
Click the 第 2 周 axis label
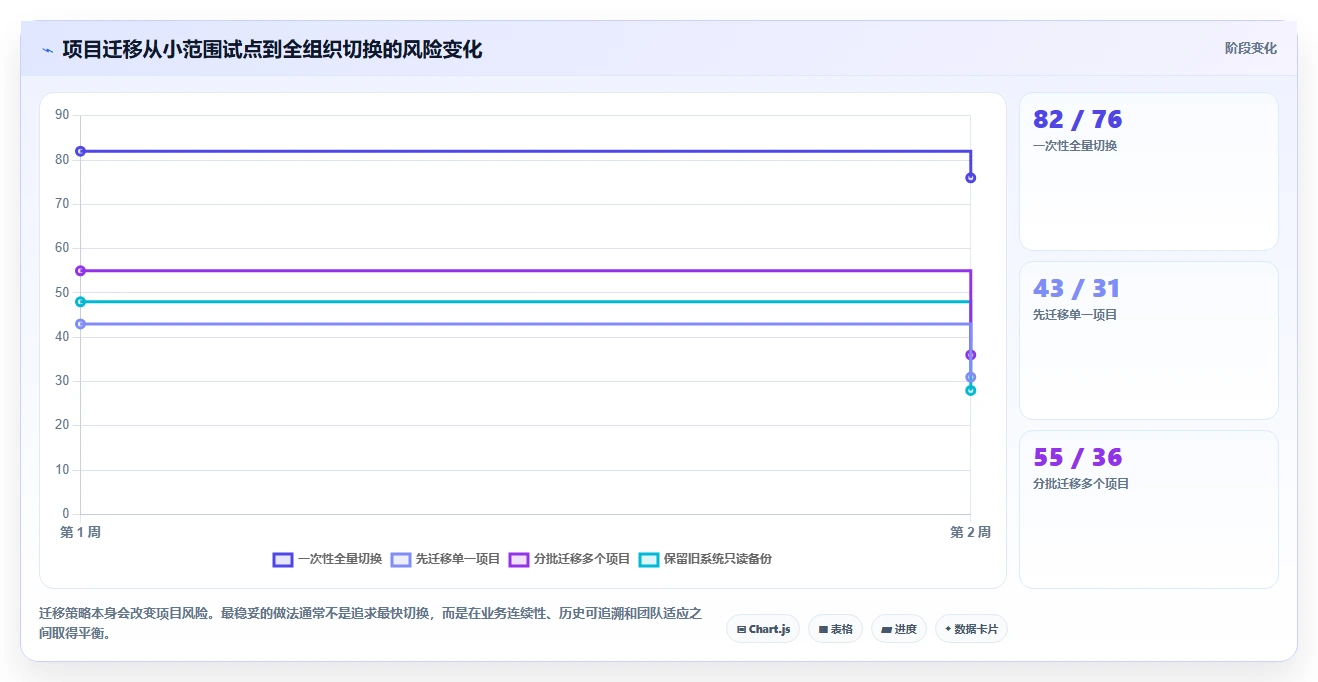(x=970, y=532)
